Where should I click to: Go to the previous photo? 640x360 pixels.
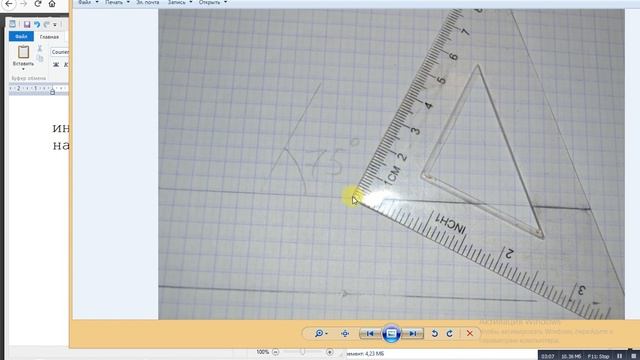pos(370,333)
